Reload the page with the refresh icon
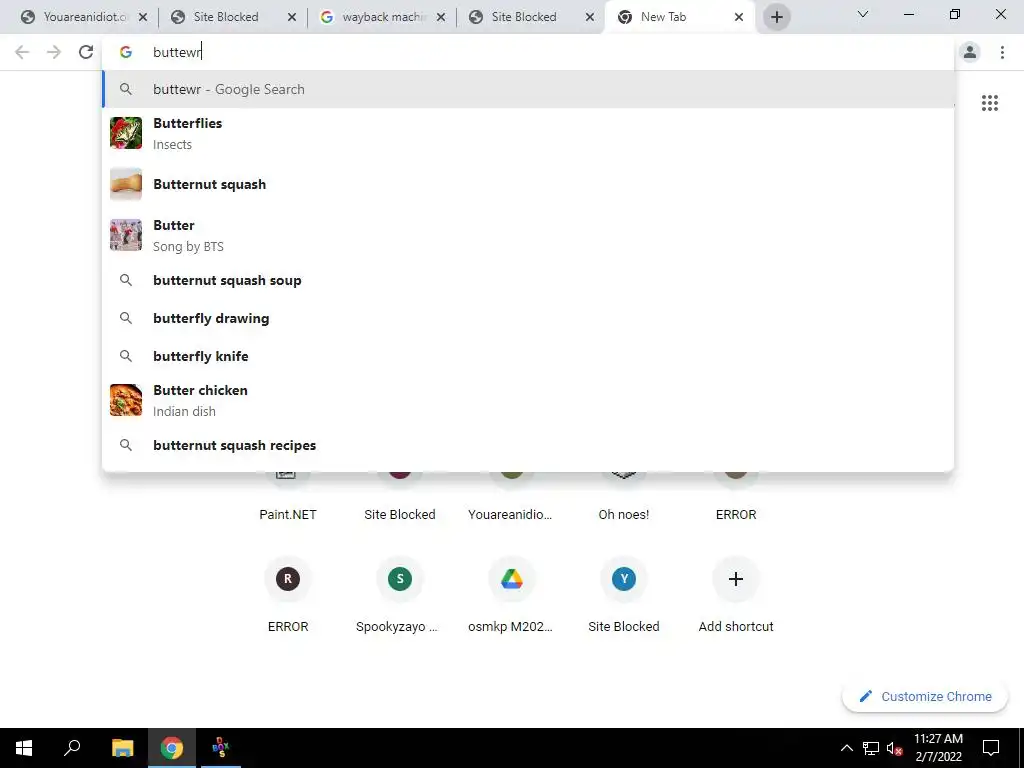 point(86,52)
